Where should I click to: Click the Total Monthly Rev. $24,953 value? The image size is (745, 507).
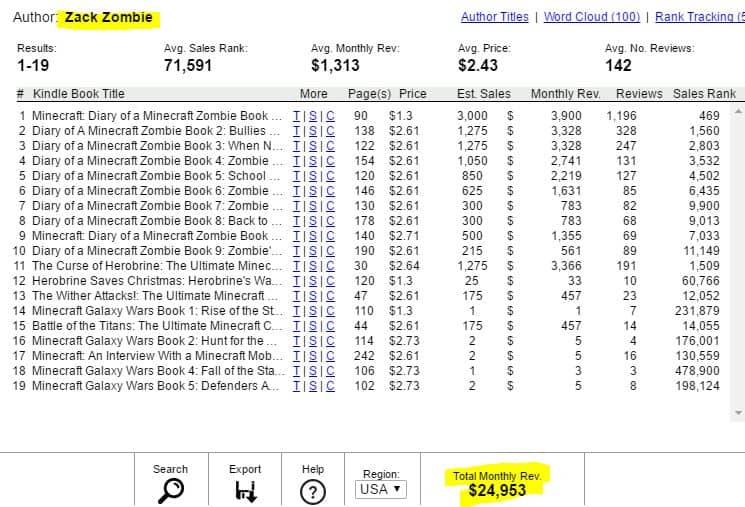coord(497,490)
